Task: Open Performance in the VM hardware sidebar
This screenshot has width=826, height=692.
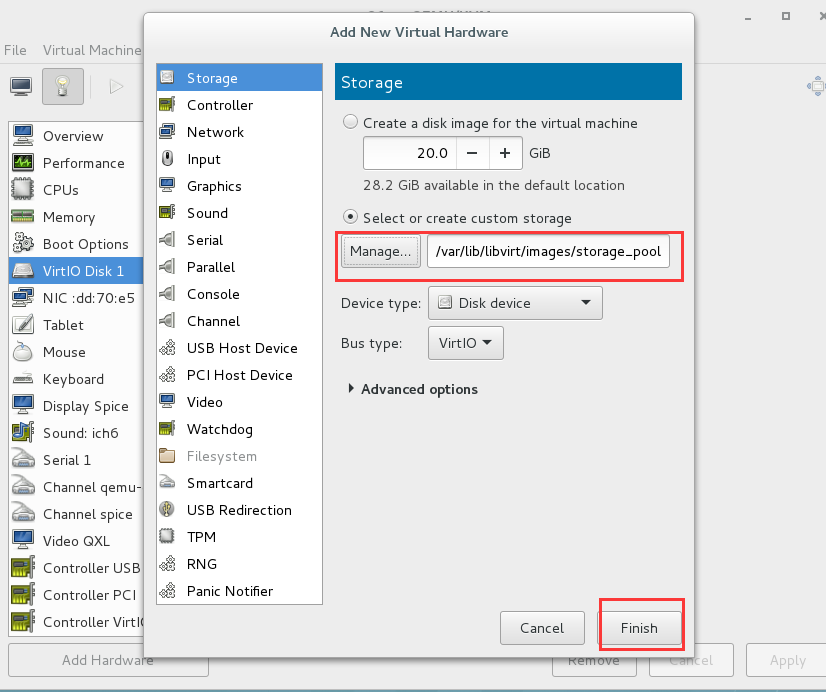Action: coord(76,163)
